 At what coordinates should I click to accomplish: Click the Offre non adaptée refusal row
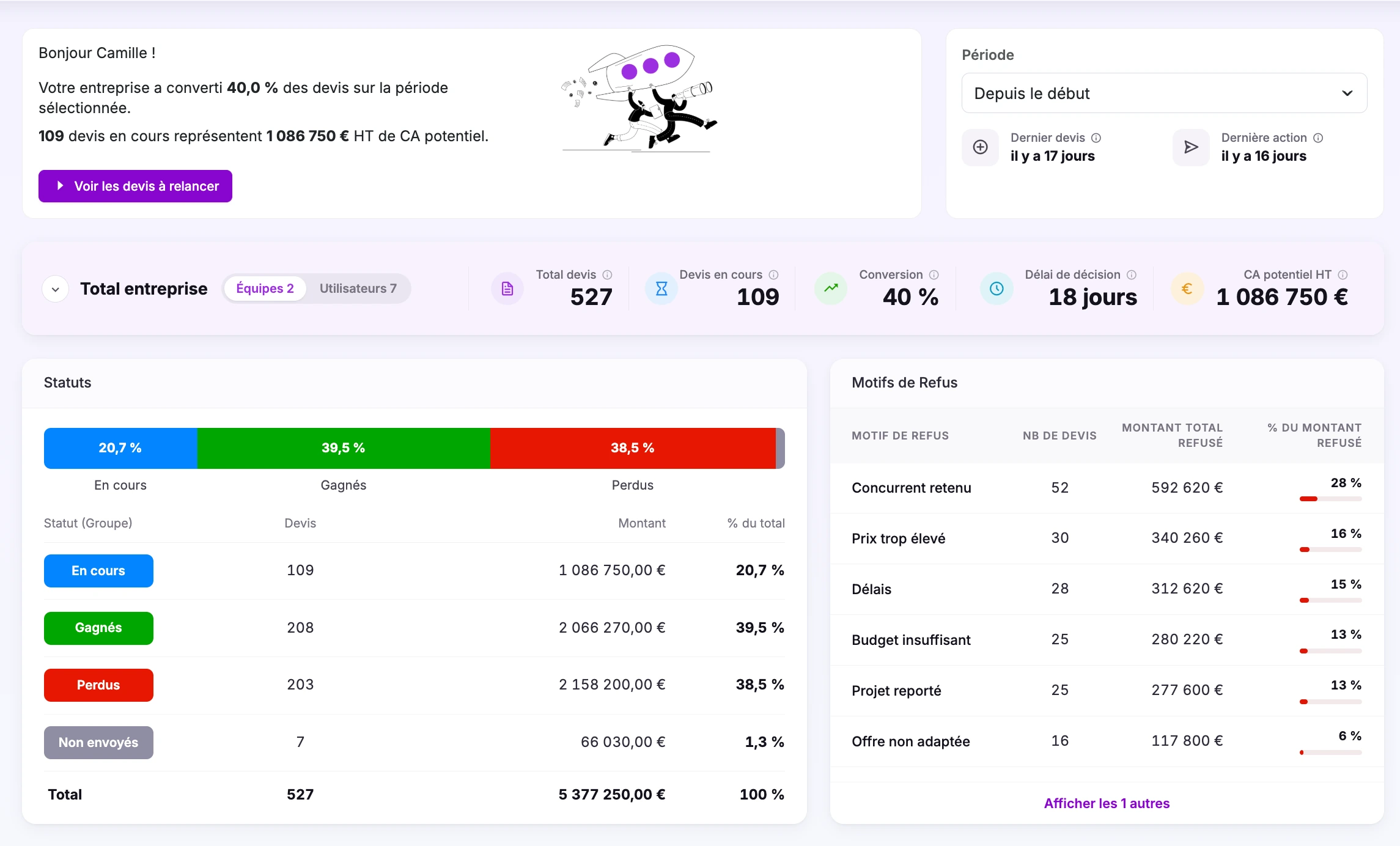pos(1107,741)
